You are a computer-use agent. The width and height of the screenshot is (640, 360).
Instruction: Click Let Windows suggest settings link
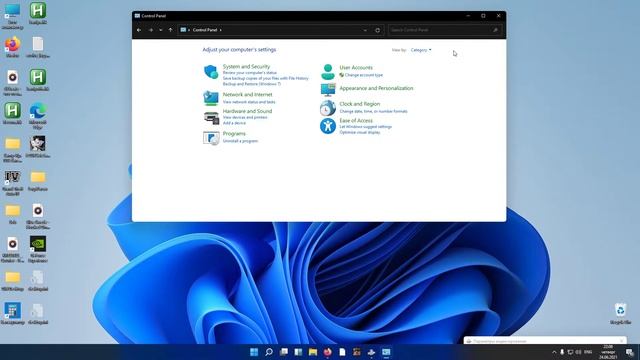coord(365,127)
